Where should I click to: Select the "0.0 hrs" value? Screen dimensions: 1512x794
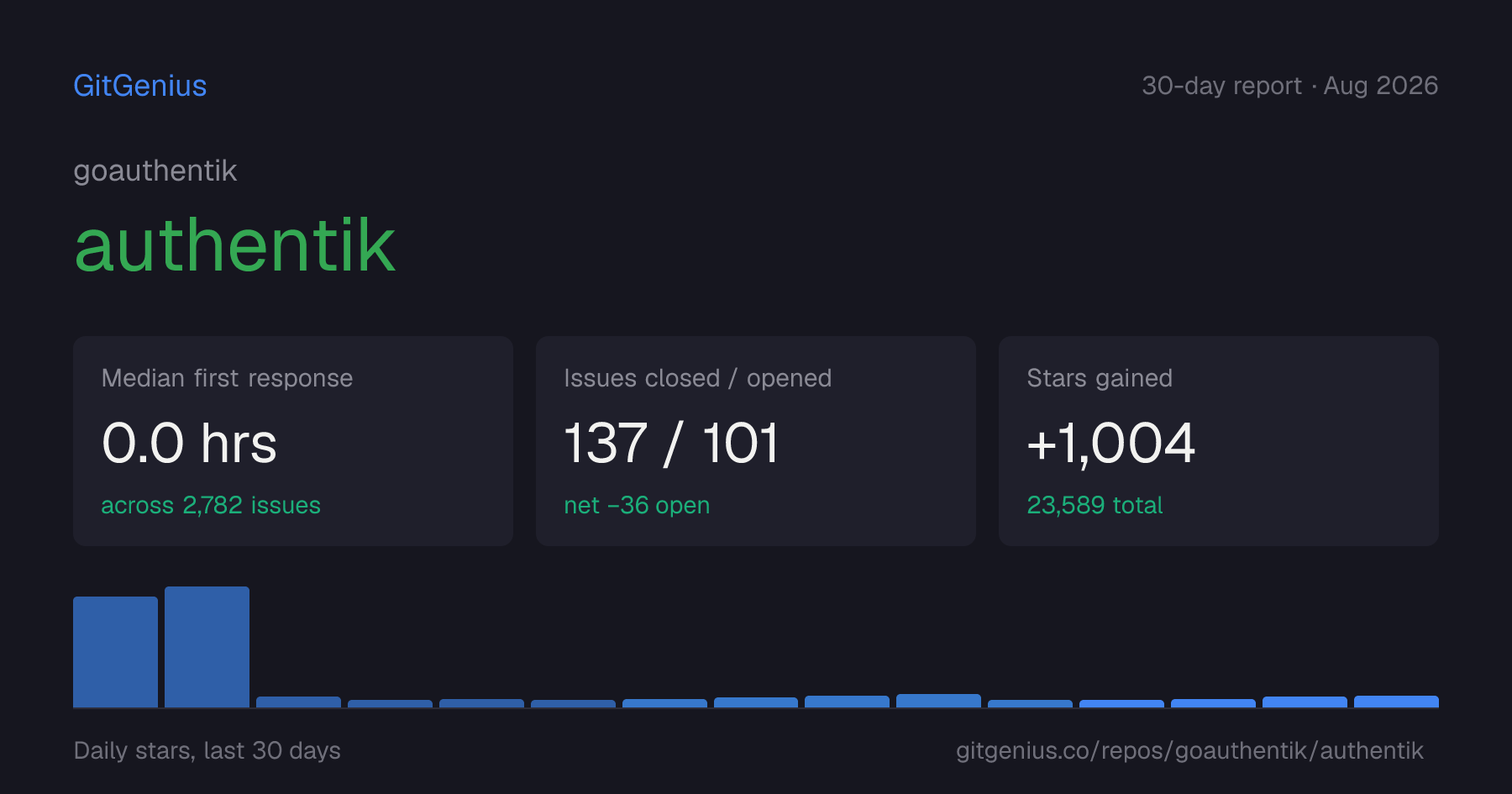189,443
